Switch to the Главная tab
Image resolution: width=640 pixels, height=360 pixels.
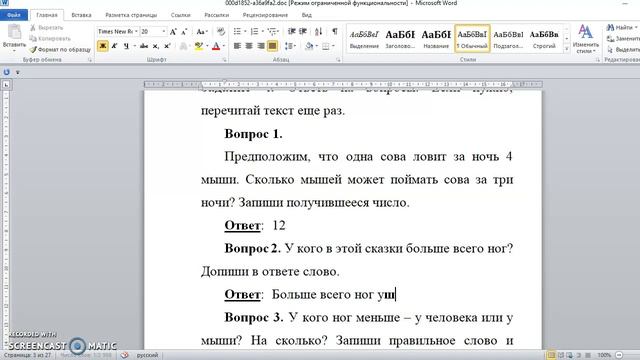(x=47, y=15)
